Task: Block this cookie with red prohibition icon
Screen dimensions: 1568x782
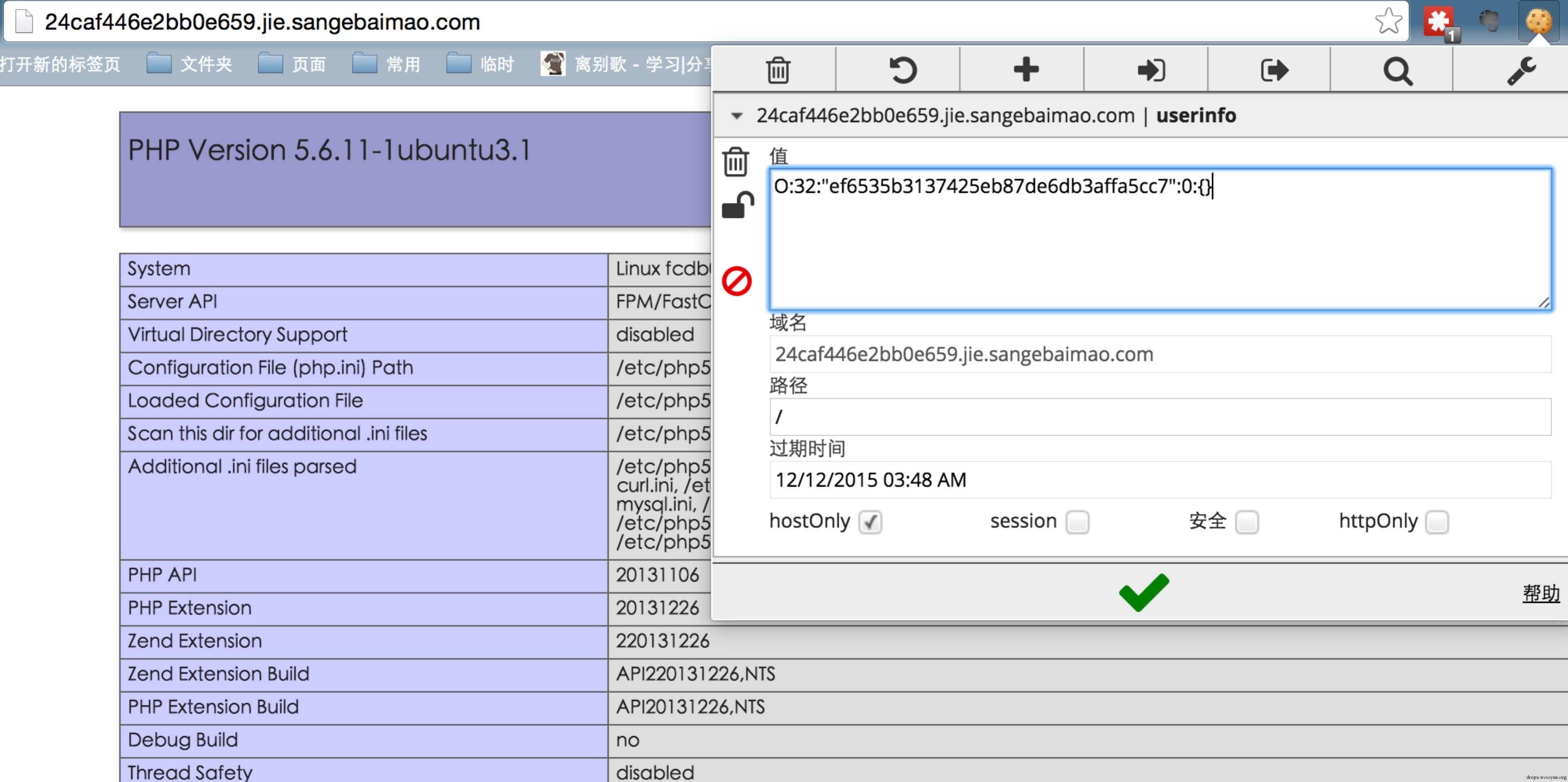Action: (737, 281)
